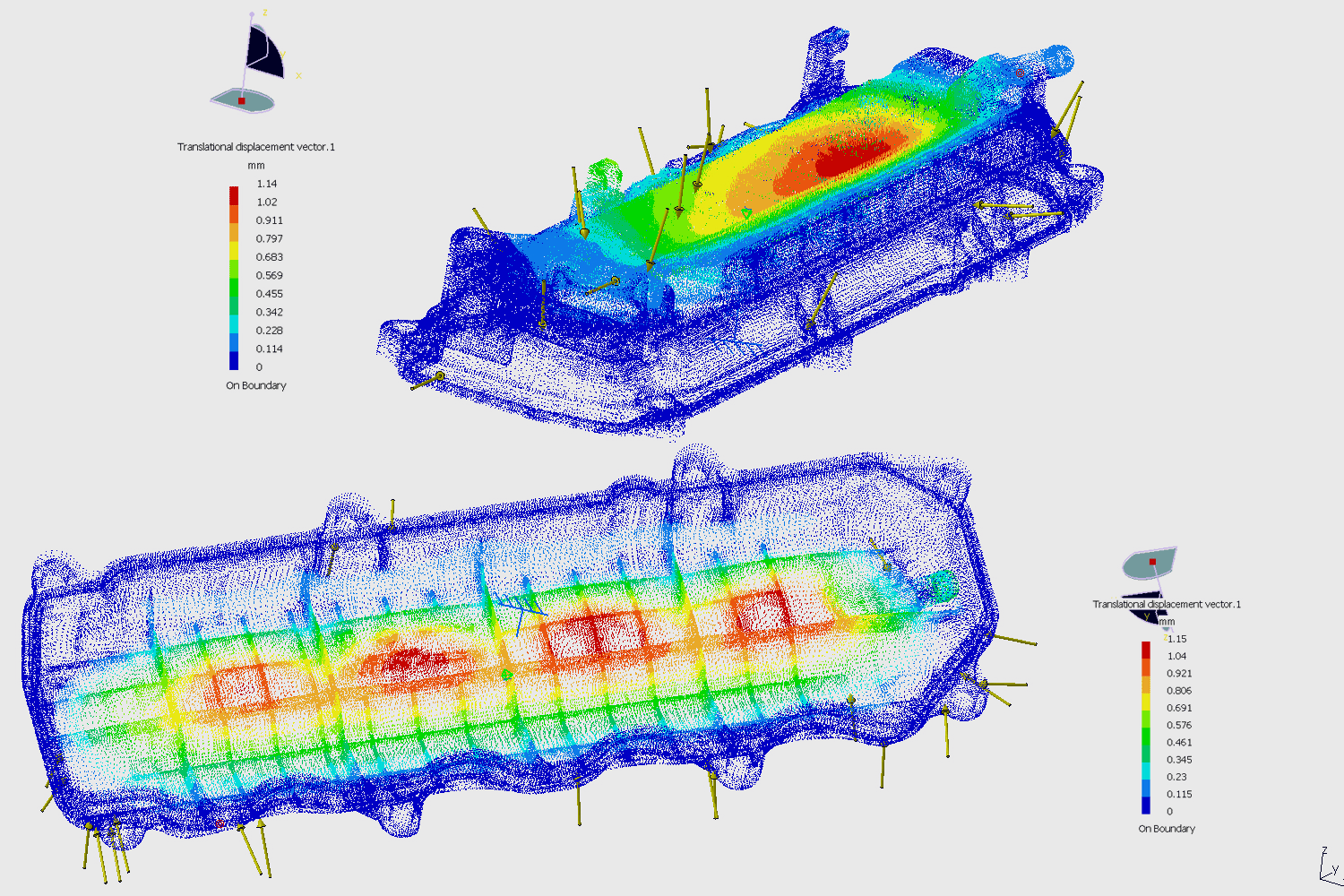Click the 1.15 maximum value in lower-right legend
1344x896 pixels.
tap(1176, 639)
